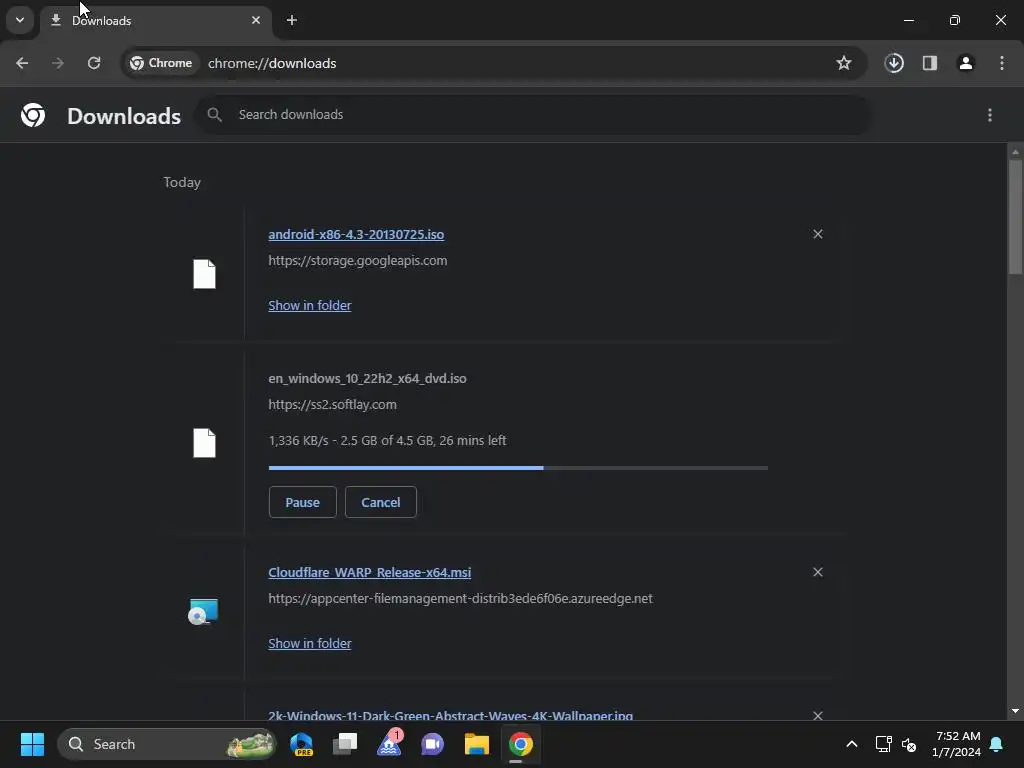This screenshot has width=1024, height=768.
Task: Open Task View from the taskbar
Action: pos(345,744)
